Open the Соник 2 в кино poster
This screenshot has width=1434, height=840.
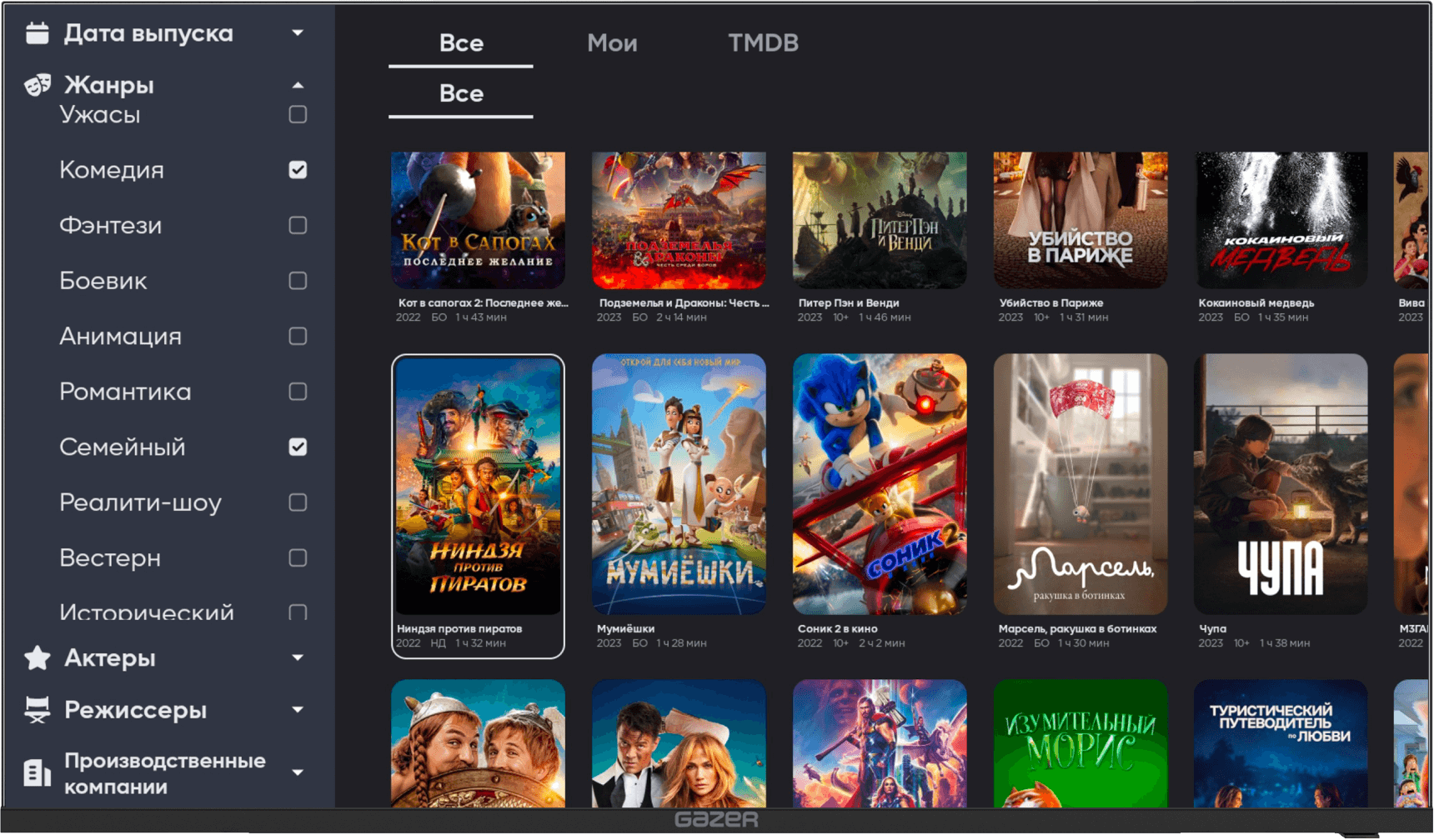(x=880, y=484)
